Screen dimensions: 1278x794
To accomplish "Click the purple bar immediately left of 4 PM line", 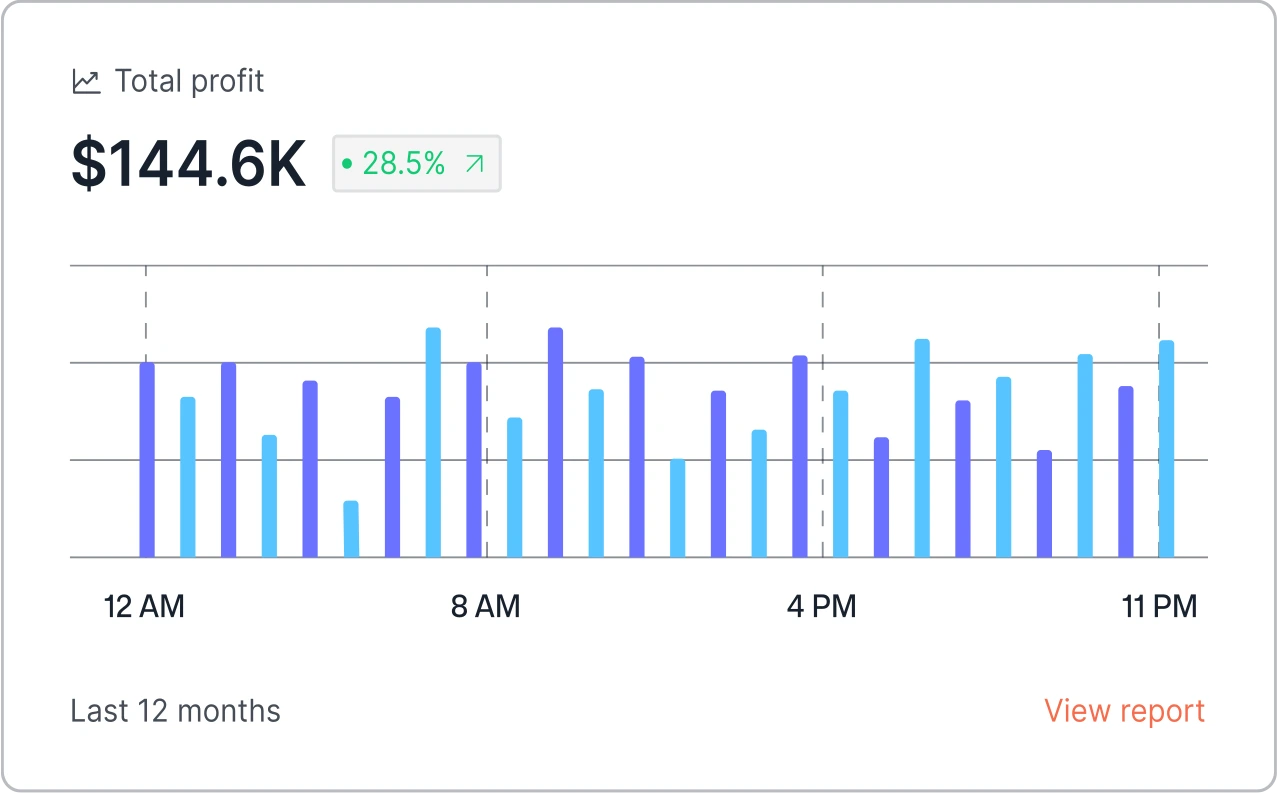I will [800, 456].
